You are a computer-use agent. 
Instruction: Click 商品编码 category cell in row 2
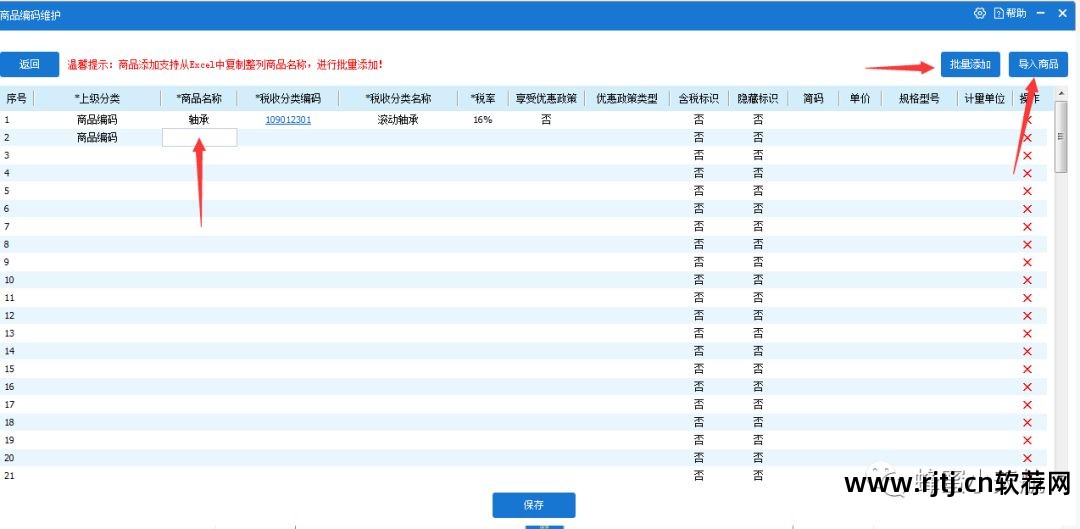96,138
